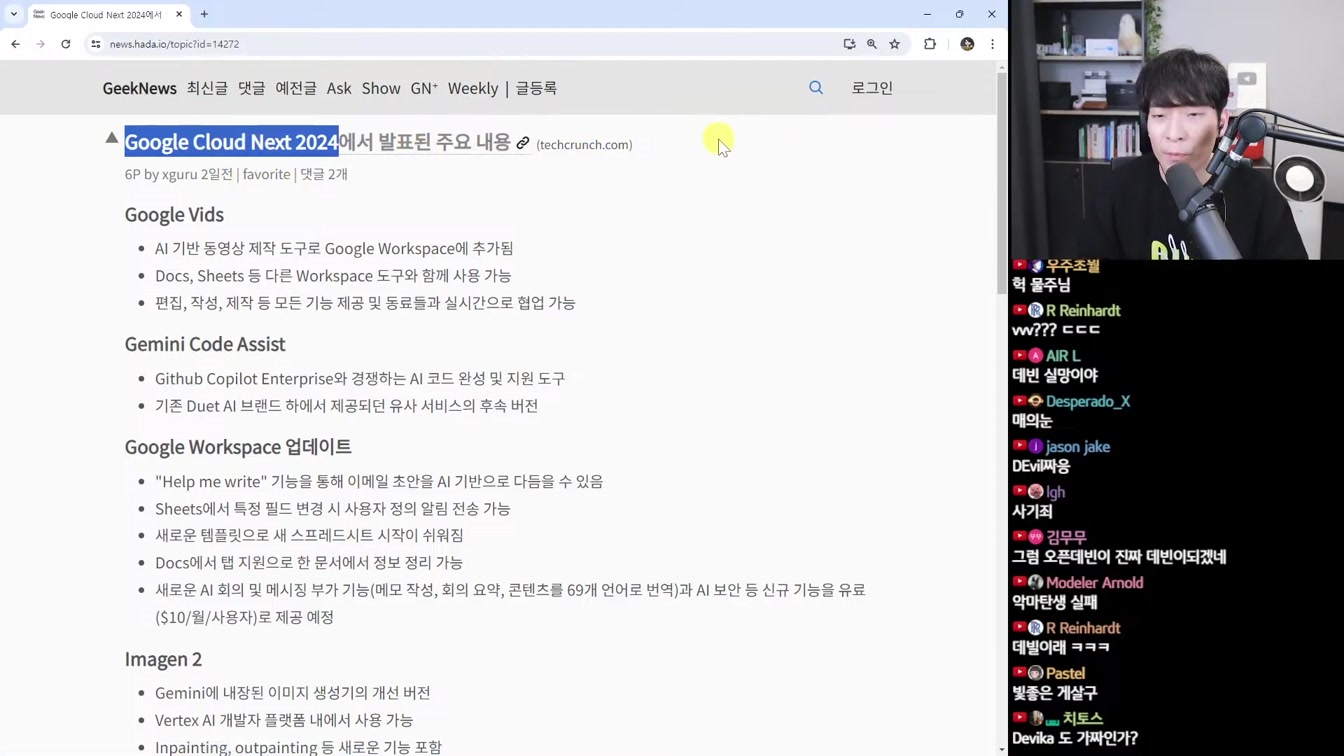The height and width of the screenshot is (756, 1344).
Task: Upvote the article with triangle icon
Action: [112, 138]
